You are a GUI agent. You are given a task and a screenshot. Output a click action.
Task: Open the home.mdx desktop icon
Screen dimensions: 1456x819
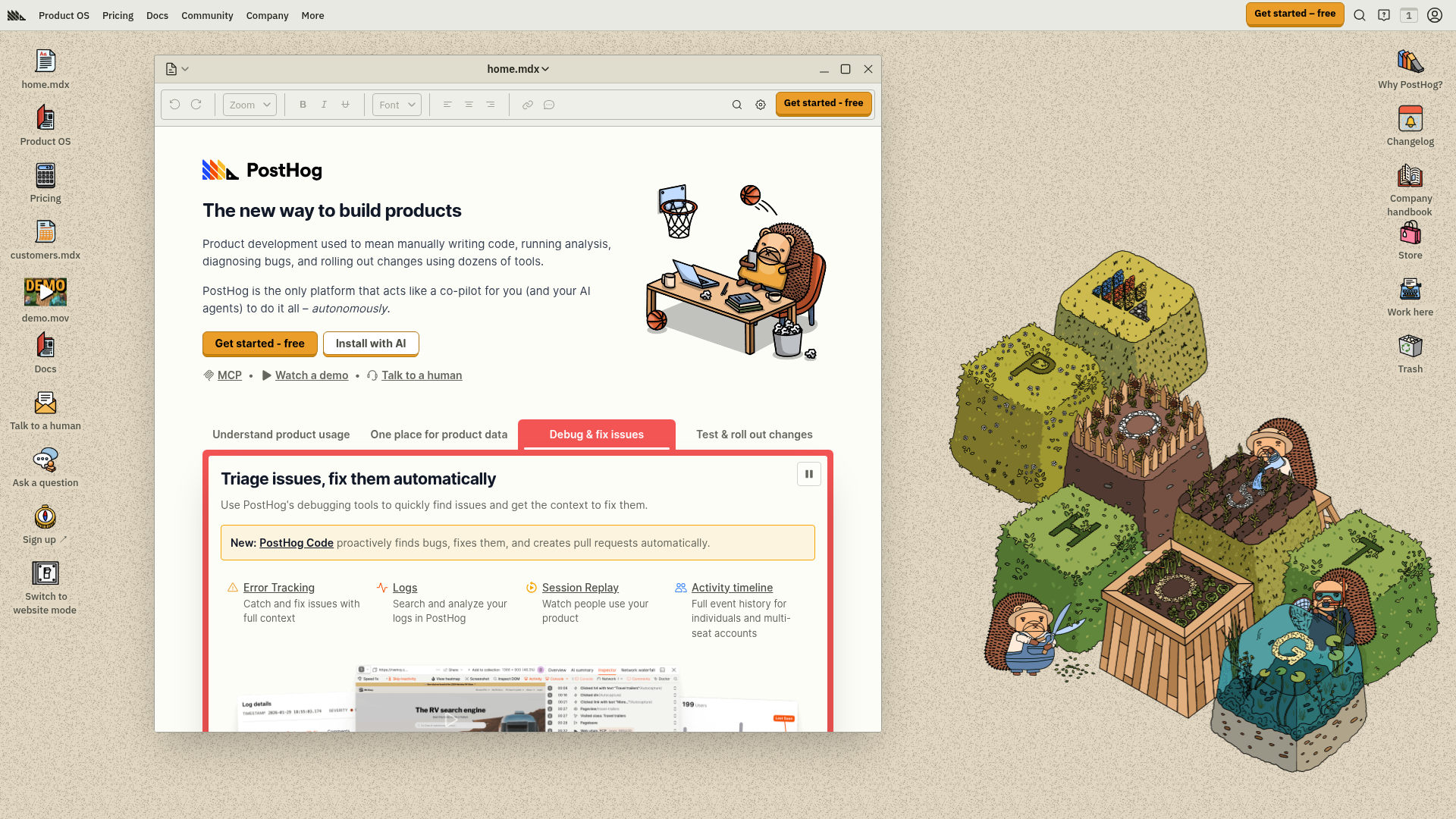pos(45,69)
